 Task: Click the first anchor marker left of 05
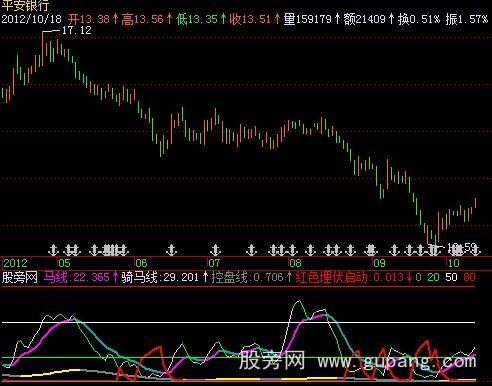coord(54,250)
